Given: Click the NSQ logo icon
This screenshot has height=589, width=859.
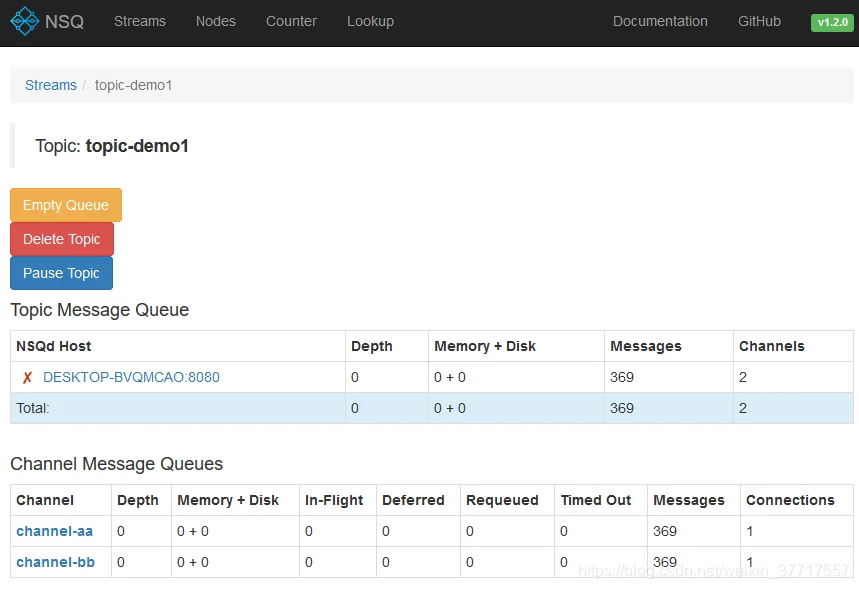Looking at the screenshot, I should 25,21.
